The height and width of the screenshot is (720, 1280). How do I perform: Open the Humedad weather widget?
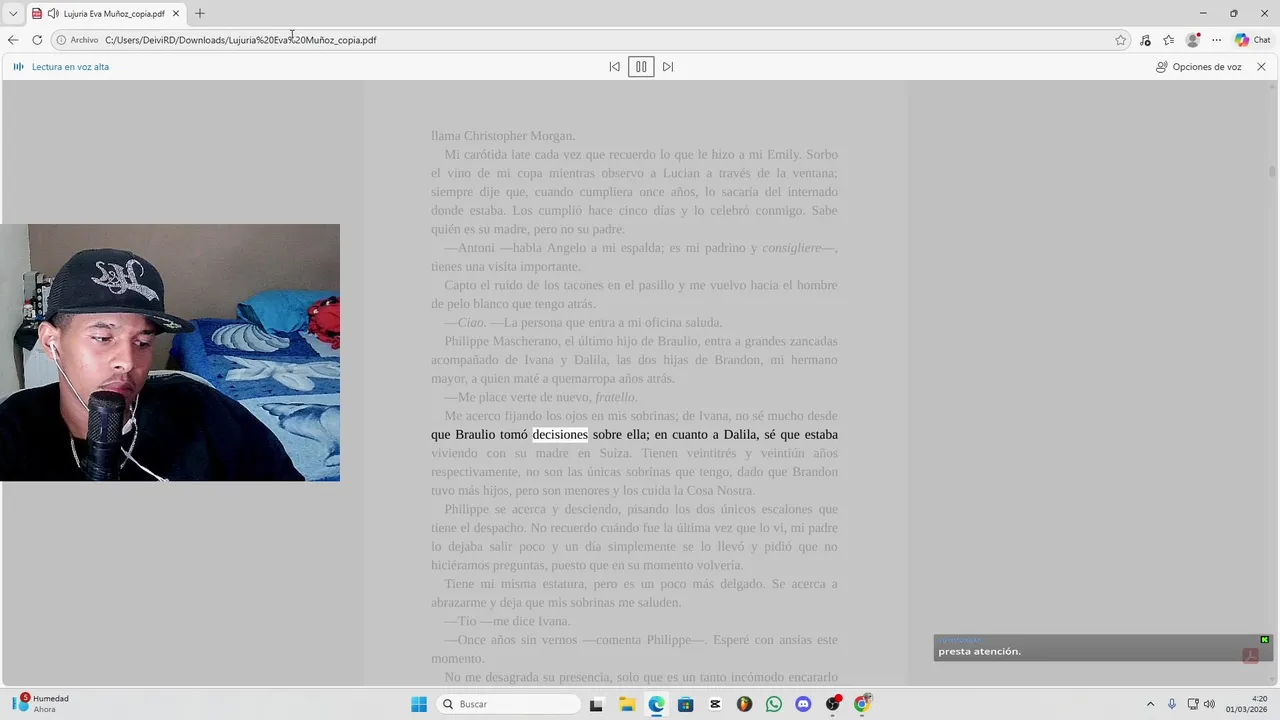40,704
